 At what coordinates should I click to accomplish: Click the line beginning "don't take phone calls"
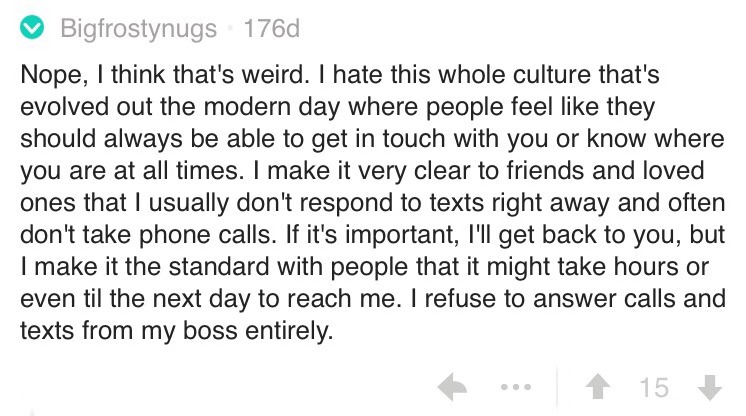(x=373, y=235)
